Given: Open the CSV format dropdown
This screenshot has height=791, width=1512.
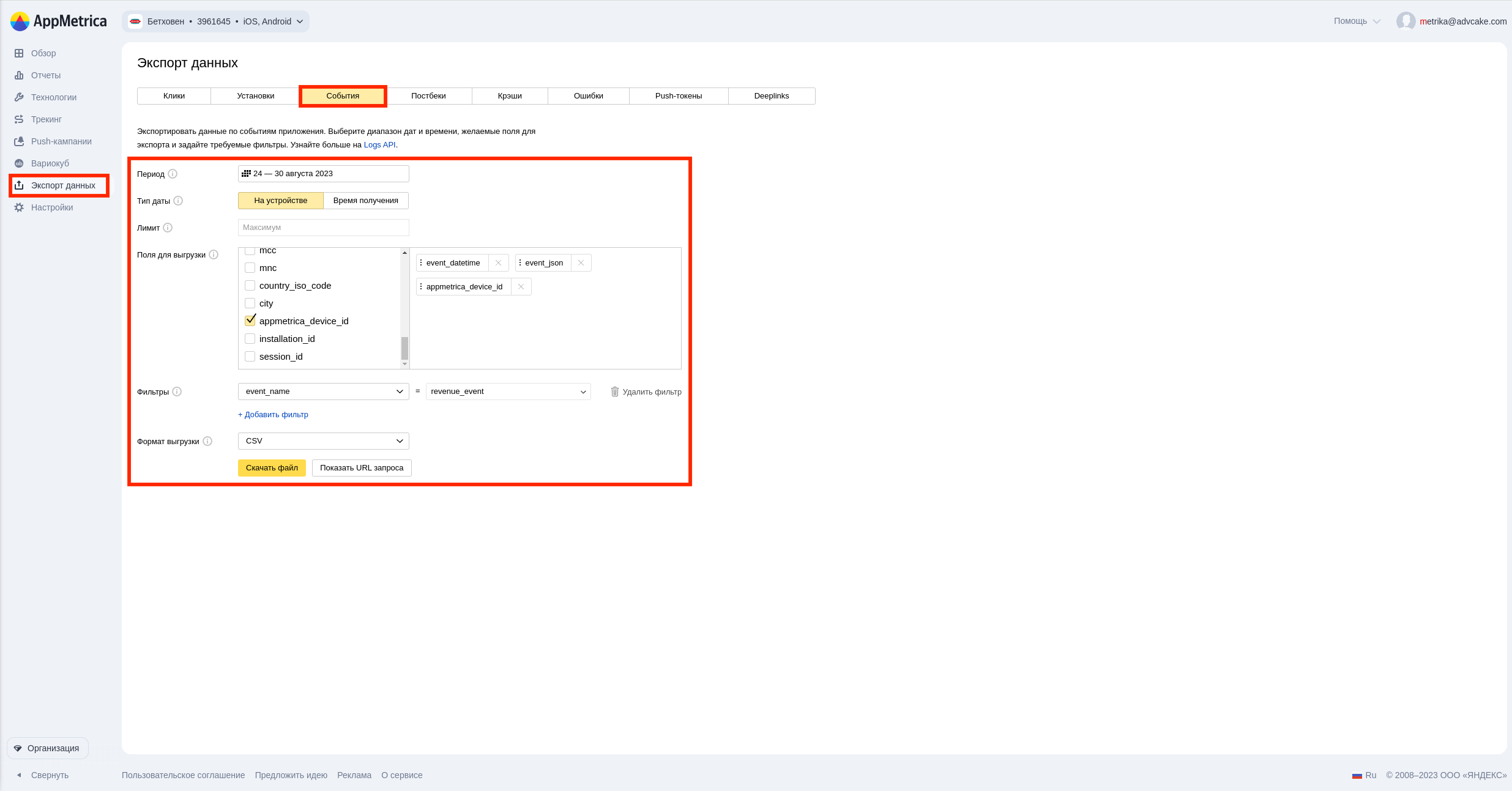Looking at the screenshot, I should 324,441.
